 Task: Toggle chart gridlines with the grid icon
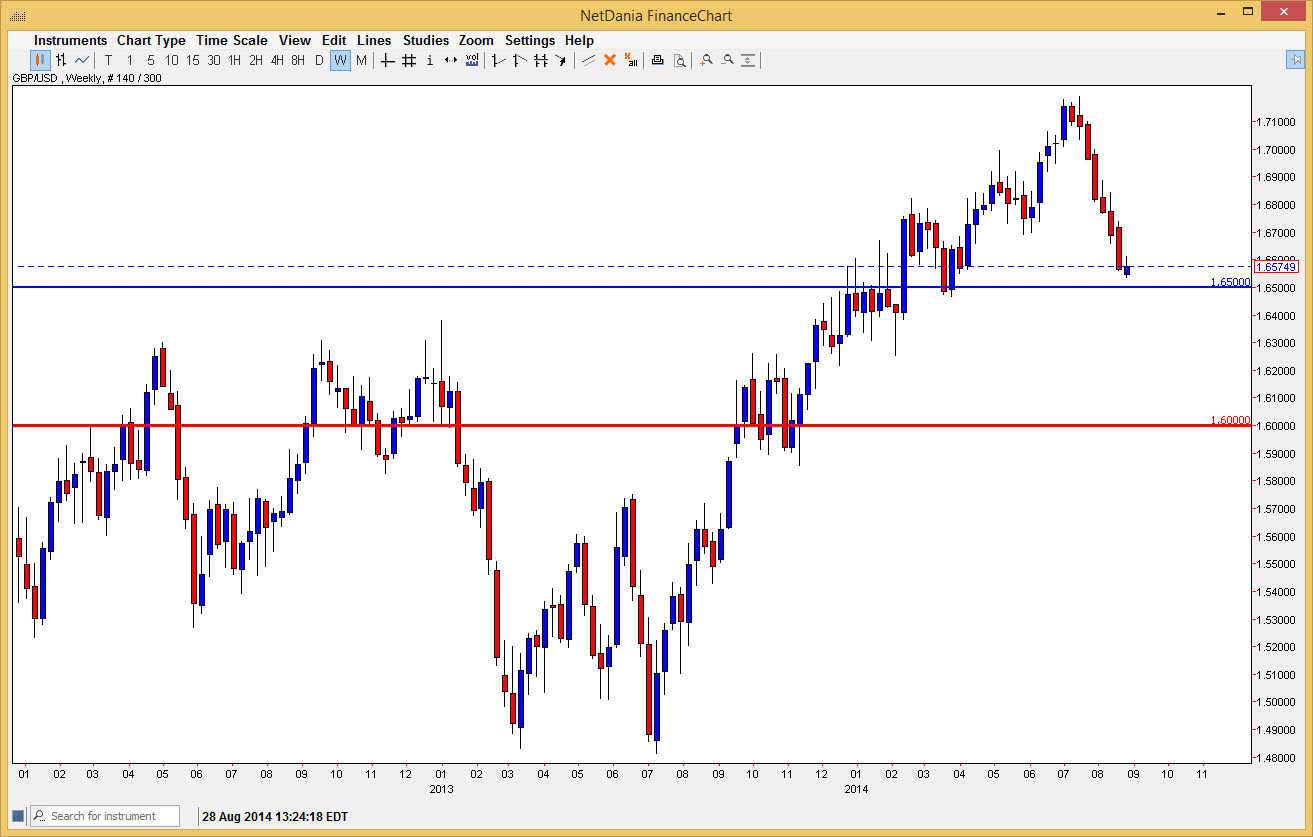click(x=409, y=60)
